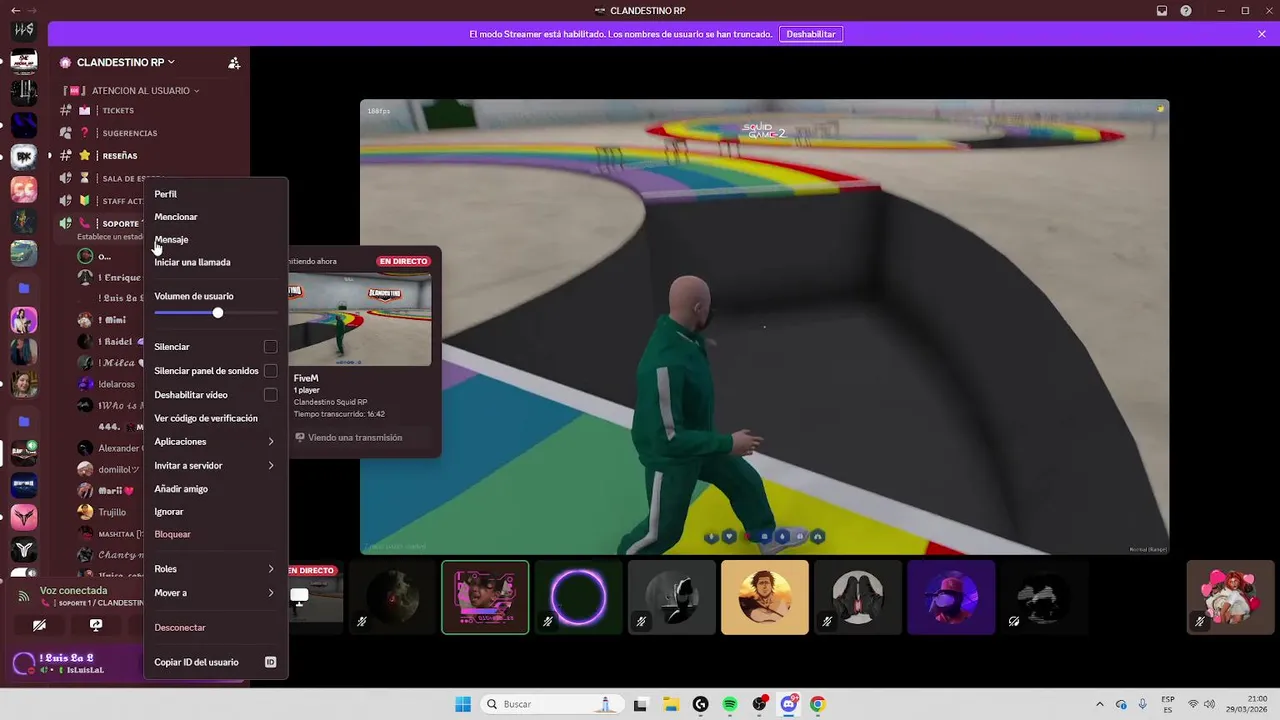Expand the Roles submenu

pos(216,569)
